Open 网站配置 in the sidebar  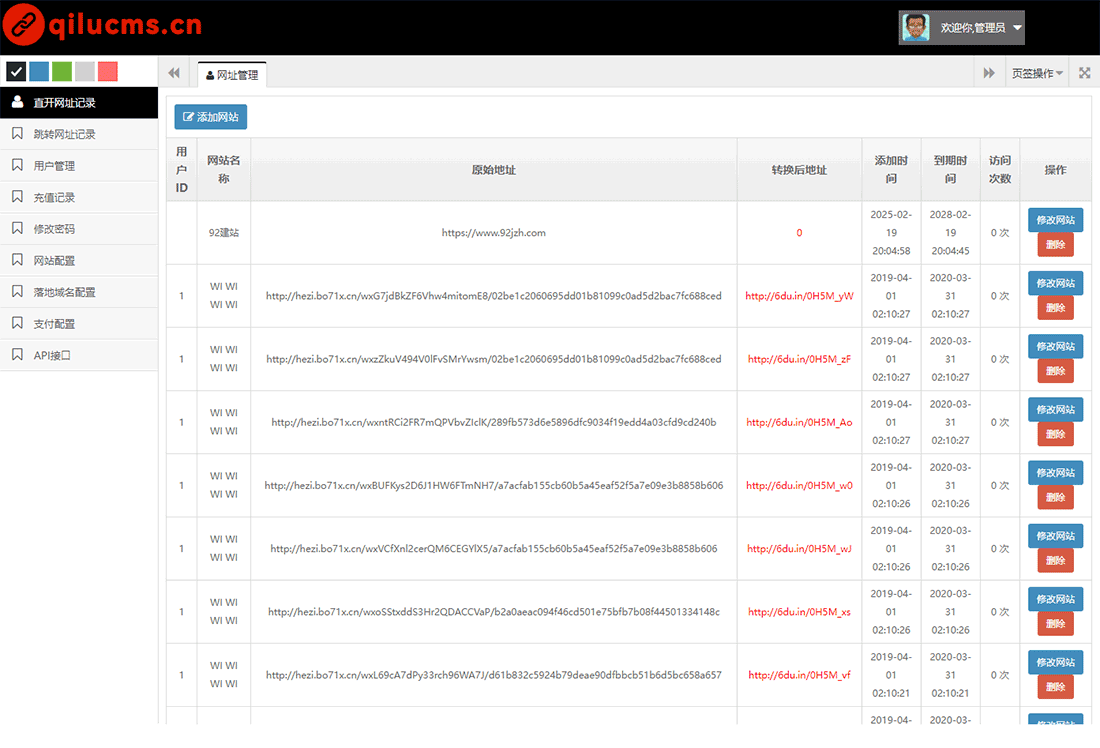pos(79,260)
